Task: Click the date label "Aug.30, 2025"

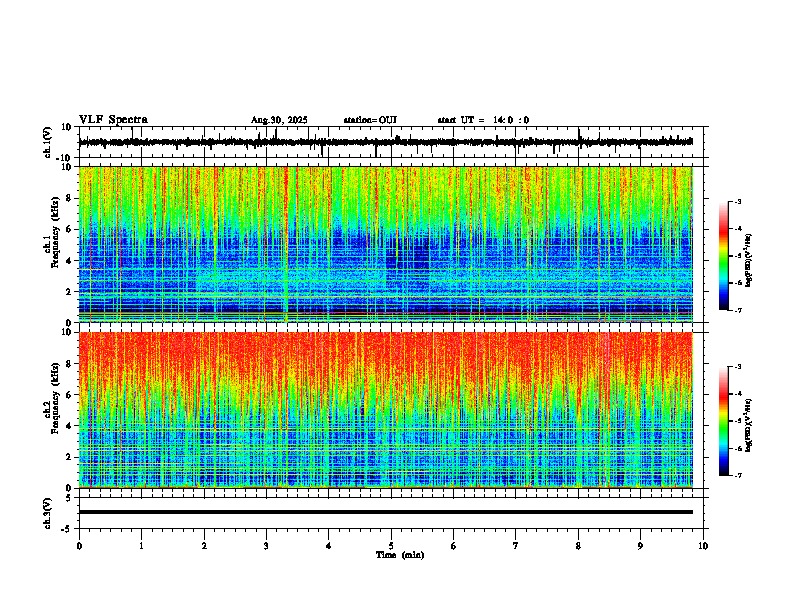Action: tap(279, 120)
